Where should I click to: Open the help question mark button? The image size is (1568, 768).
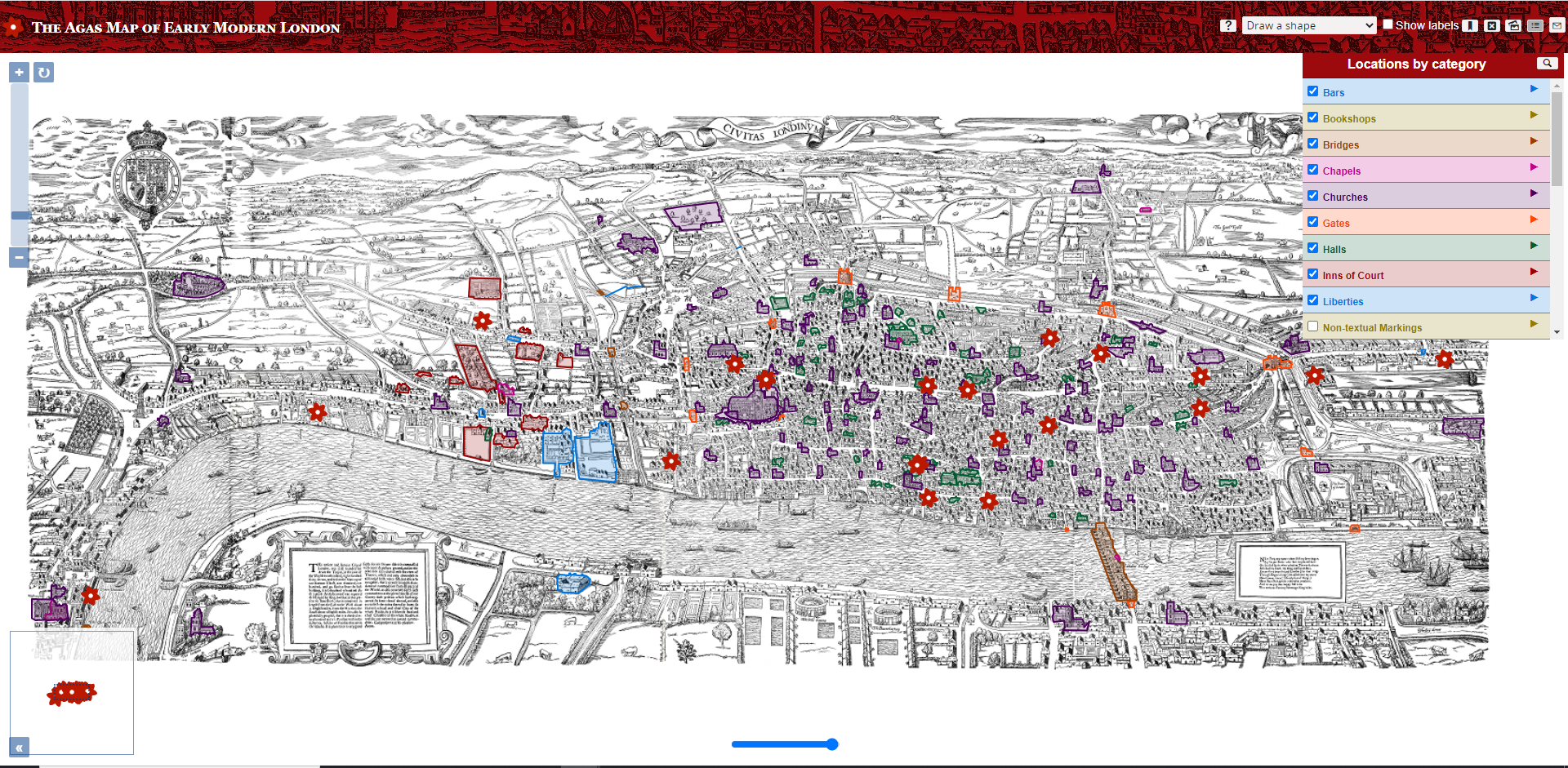(1228, 25)
